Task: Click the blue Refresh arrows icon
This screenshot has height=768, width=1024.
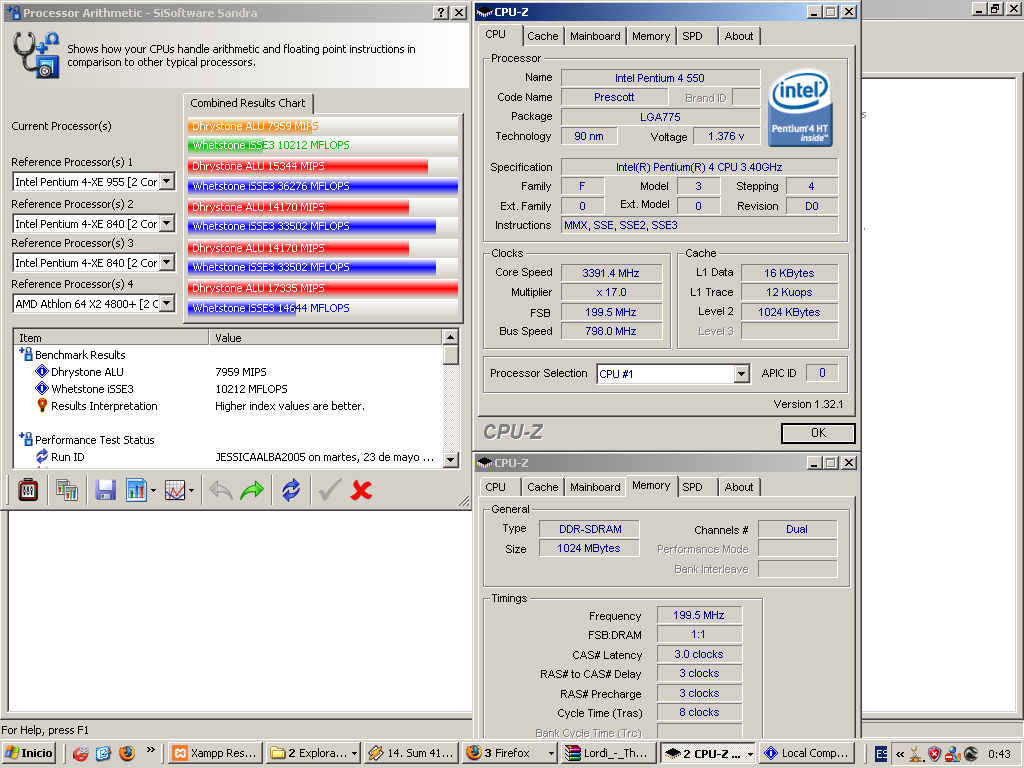Action: click(291, 490)
